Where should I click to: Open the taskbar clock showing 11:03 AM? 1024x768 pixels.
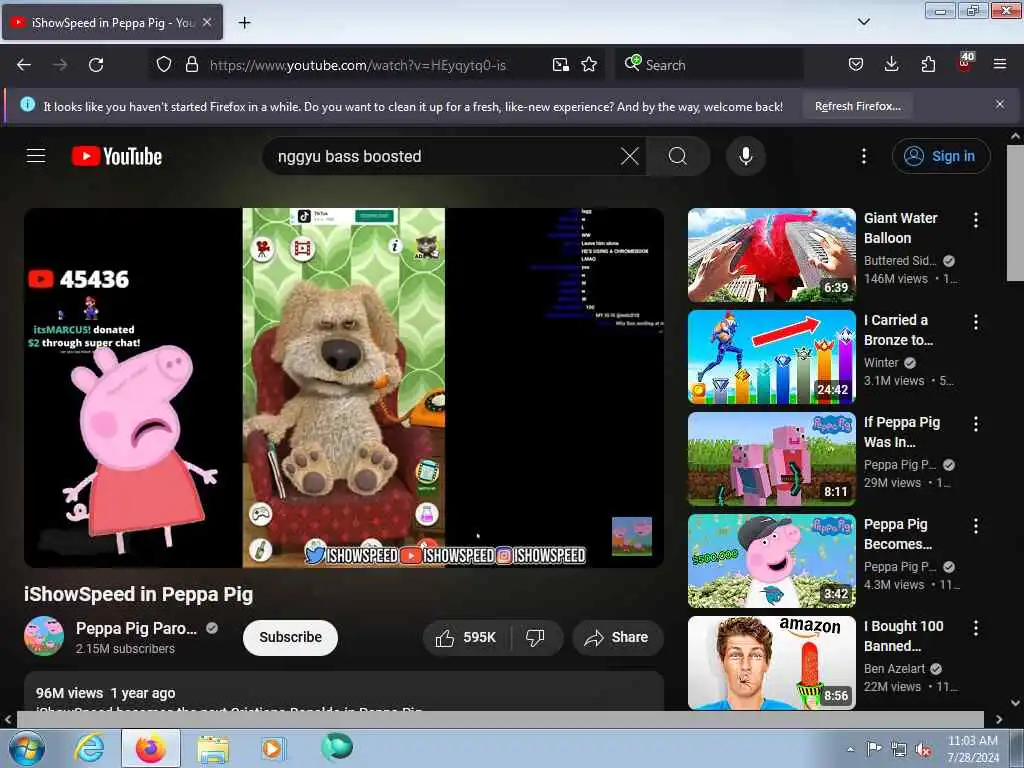click(972, 749)
